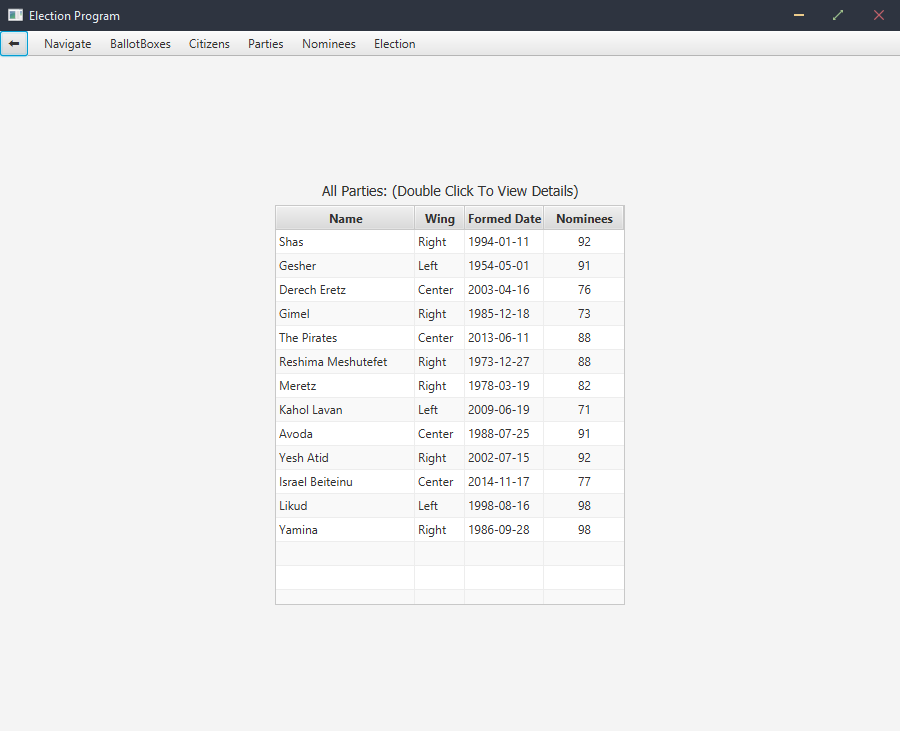
Task: Select the Reshima Meshutefet row
Action: (x=450, y=362)
